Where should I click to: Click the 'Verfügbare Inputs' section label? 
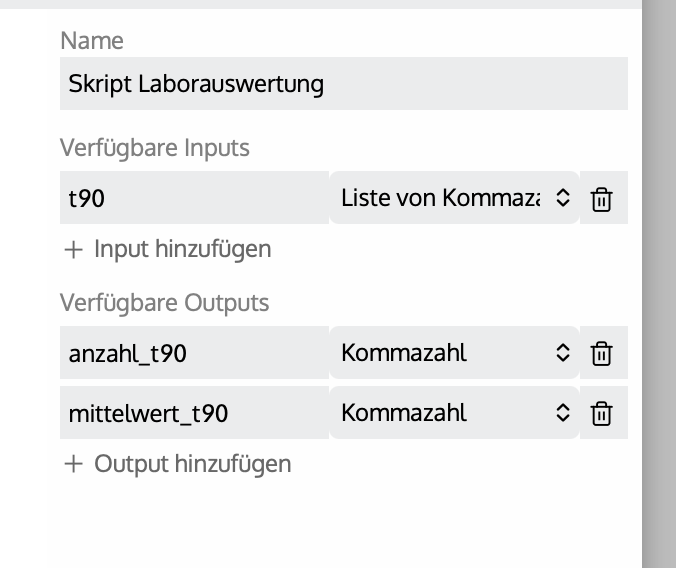(x=155, y=148)
